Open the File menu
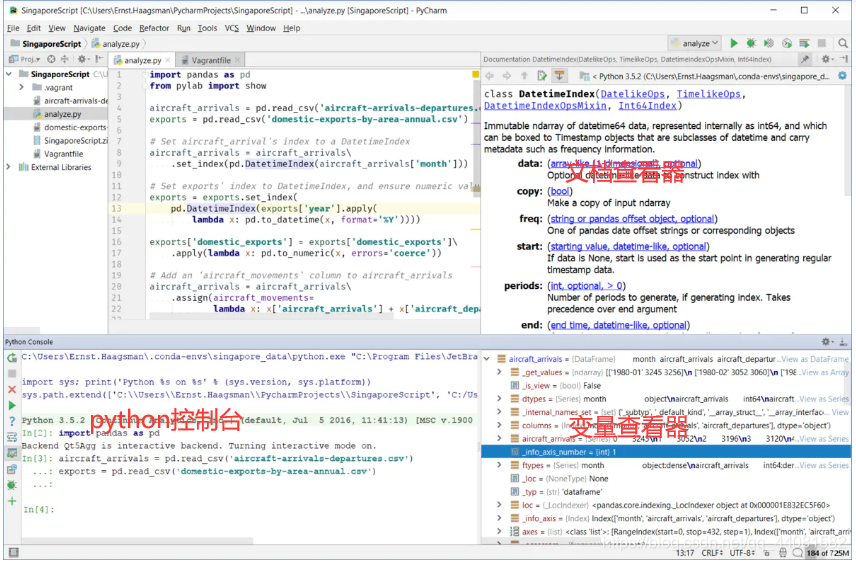Viewport: 856px width, 561px height. pyautogui.click(x=13, y=28)
